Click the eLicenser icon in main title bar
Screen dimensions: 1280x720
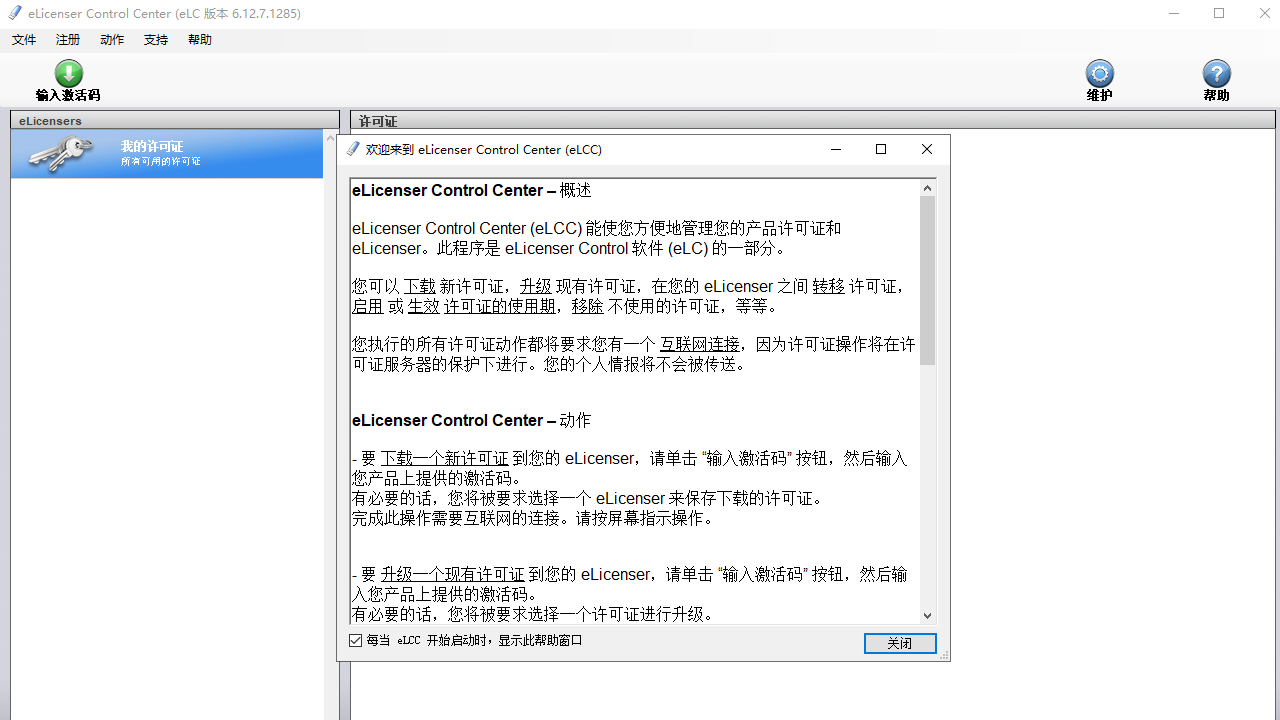pos(14,13)
